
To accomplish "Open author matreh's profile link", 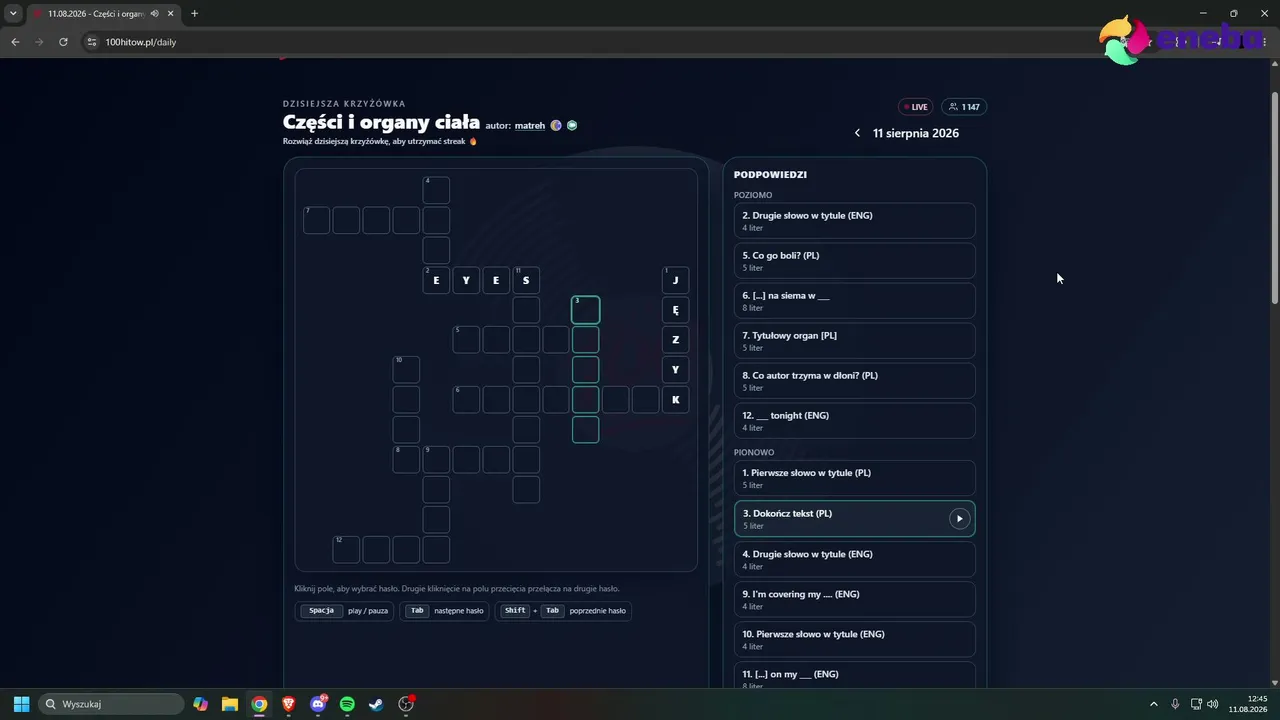I will [x=530, y=126].
